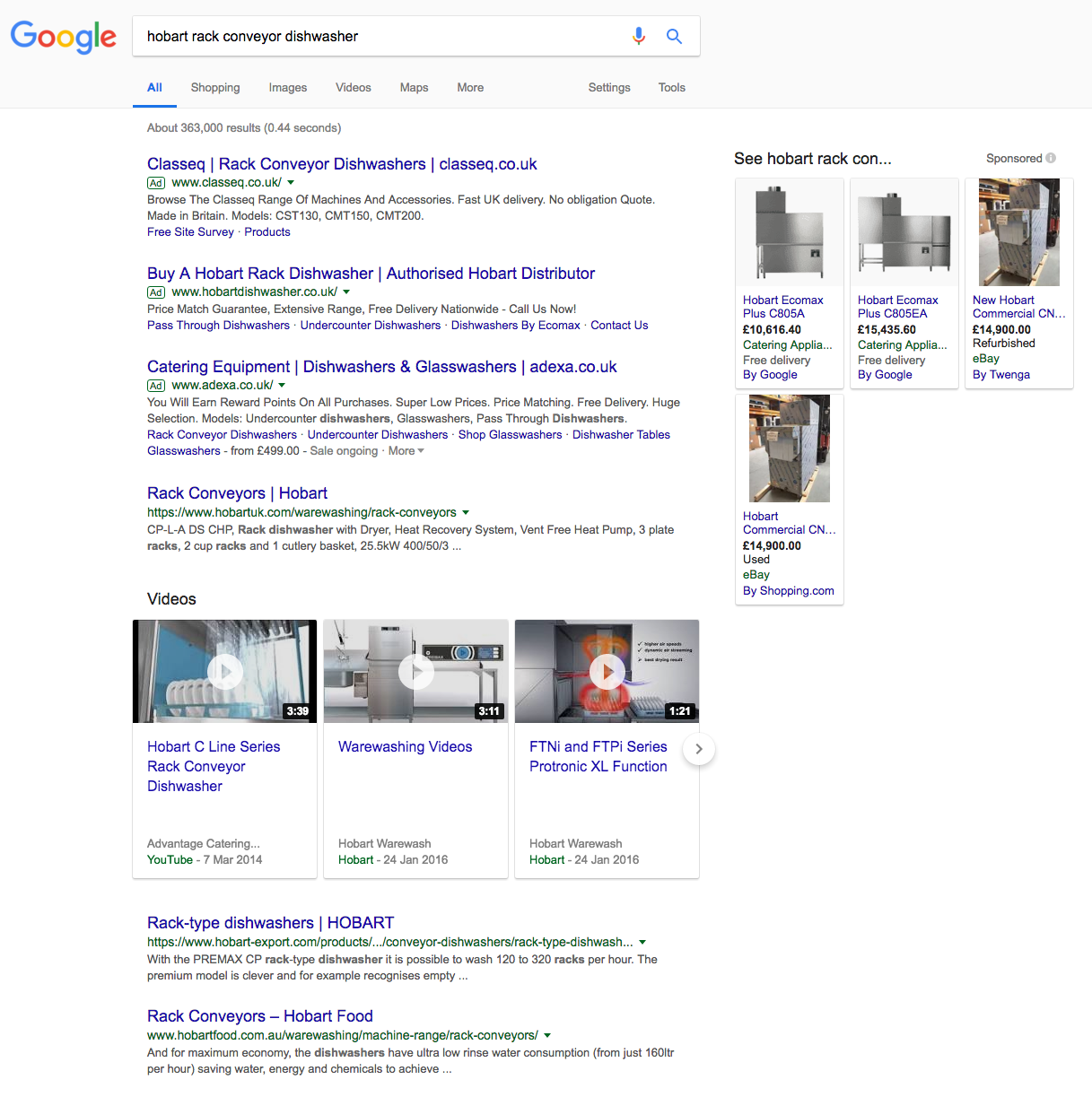Expand dropdown next to www.hobartdishwasher.co.uk

tap(346, 292)
